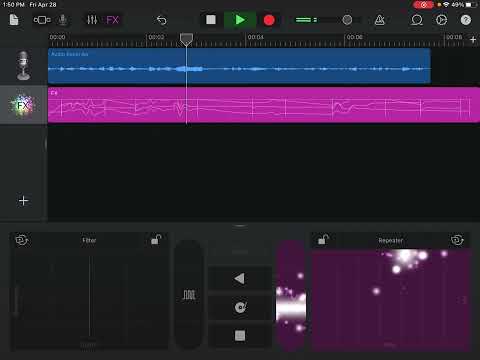Viewport: 480px width, 360px height.
Task: Tap the gater strip button
Action: [x=189, y=295]
